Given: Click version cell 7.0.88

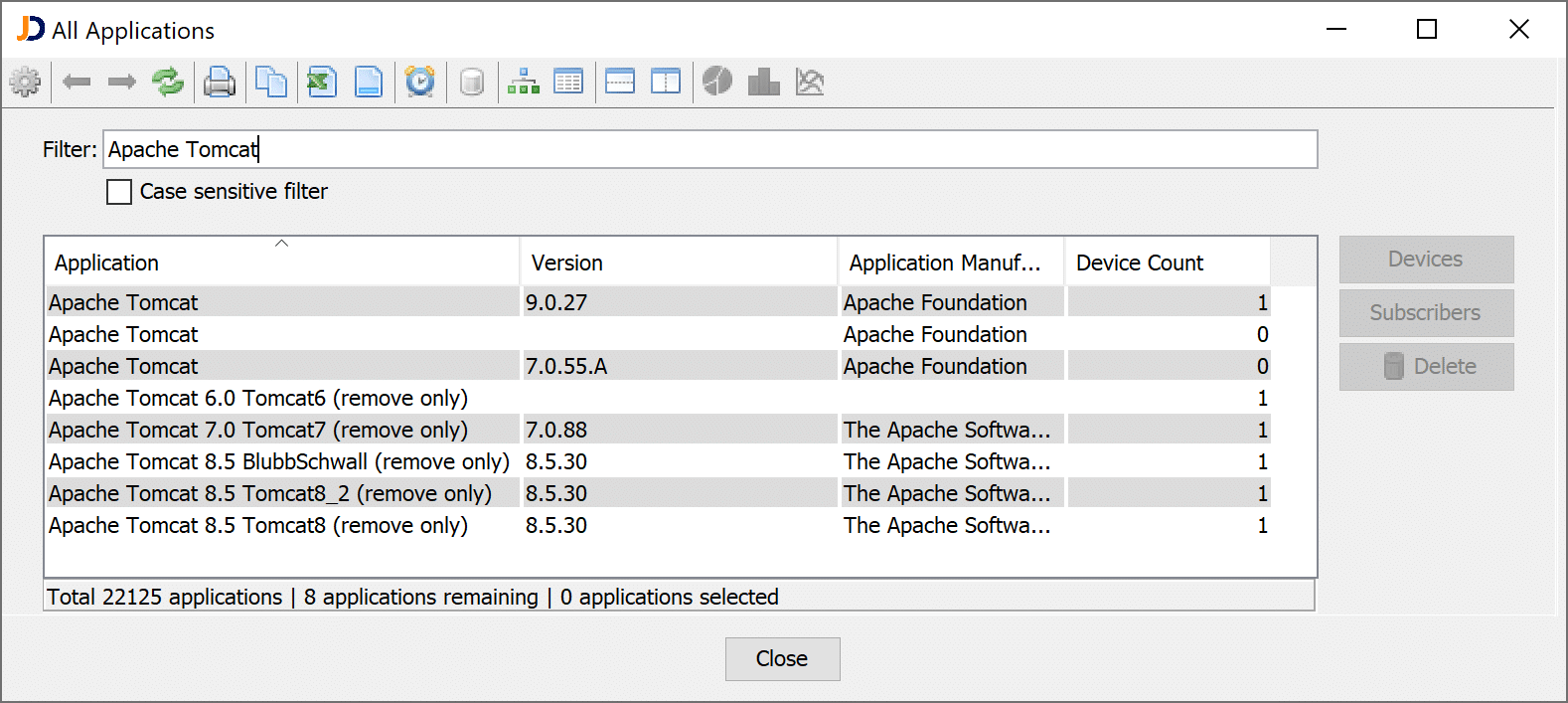Looking at the screenshot, I should [680, 430].
